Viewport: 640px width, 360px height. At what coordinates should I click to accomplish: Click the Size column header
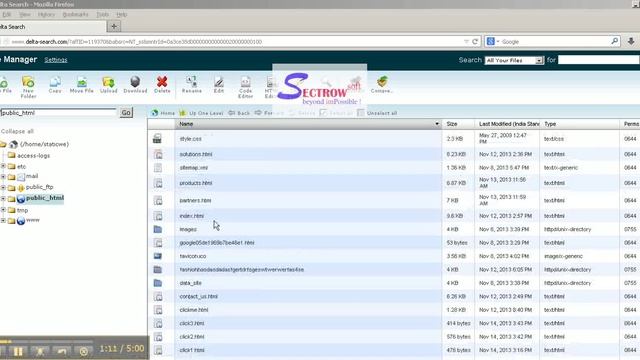[x=458, y=124]
